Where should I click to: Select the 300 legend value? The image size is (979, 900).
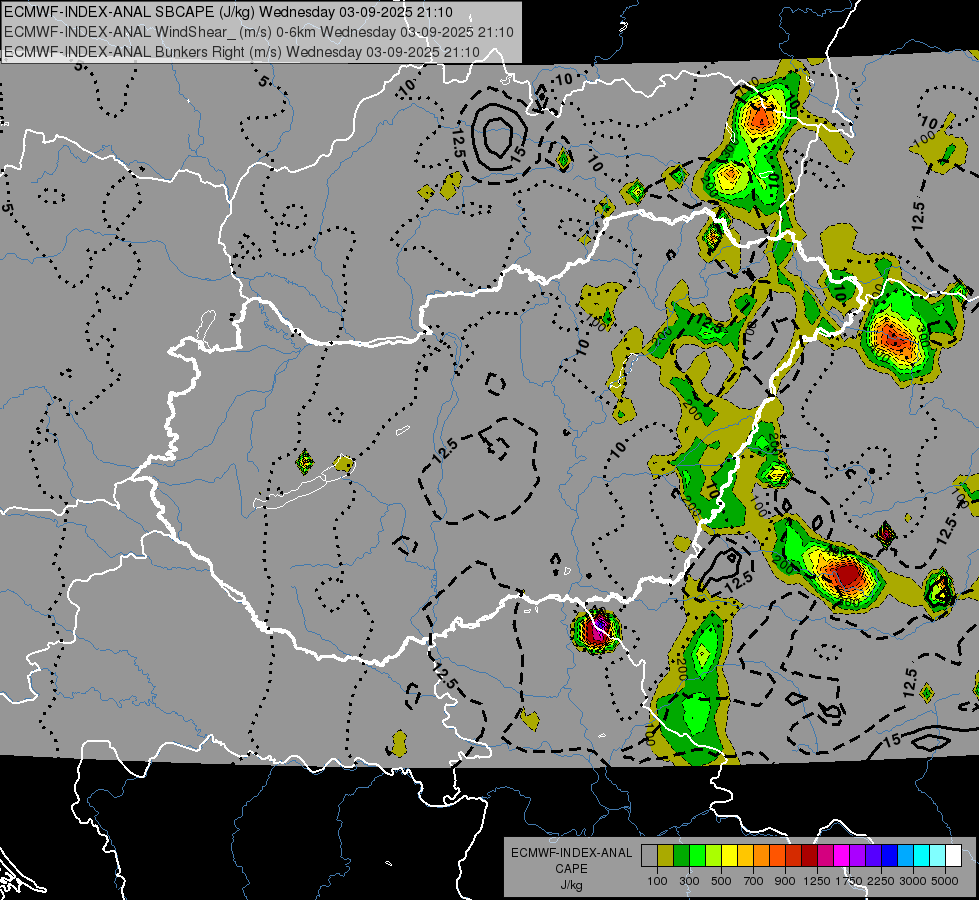689,881
